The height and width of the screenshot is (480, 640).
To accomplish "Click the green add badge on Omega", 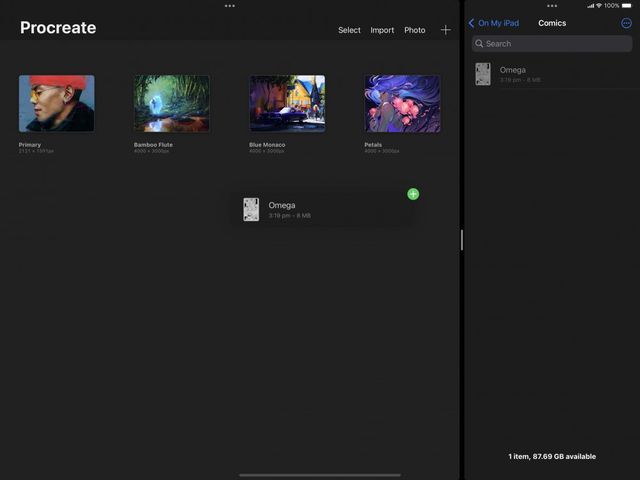I will click(x=413, y=194).
